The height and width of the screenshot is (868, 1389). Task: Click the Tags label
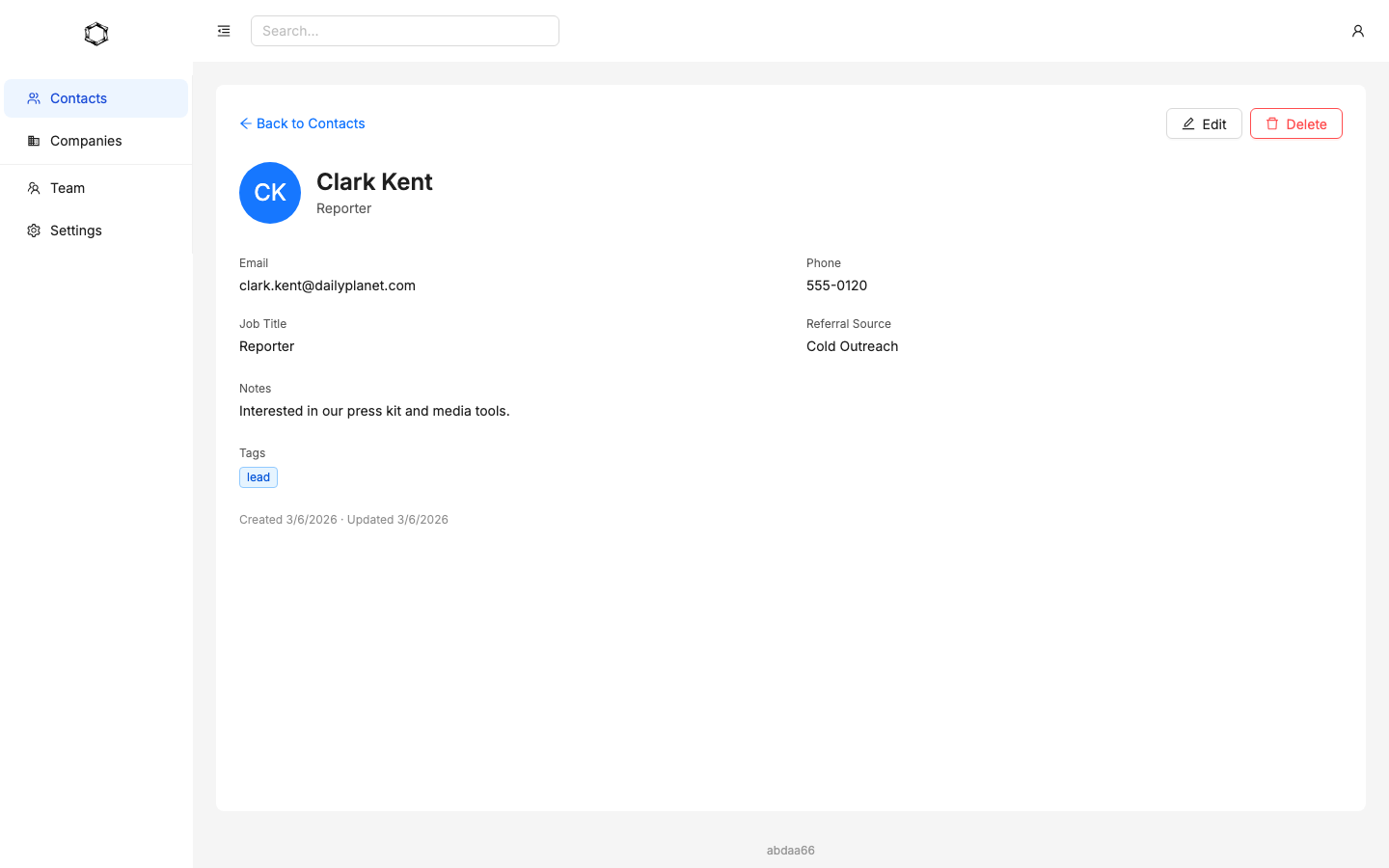tap(252, 453)
